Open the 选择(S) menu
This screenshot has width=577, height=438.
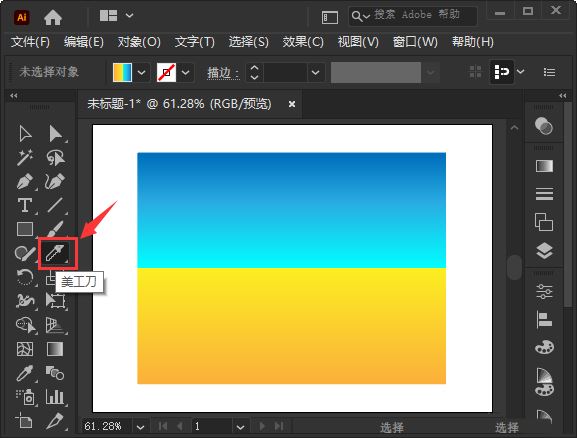click(248, 42)
